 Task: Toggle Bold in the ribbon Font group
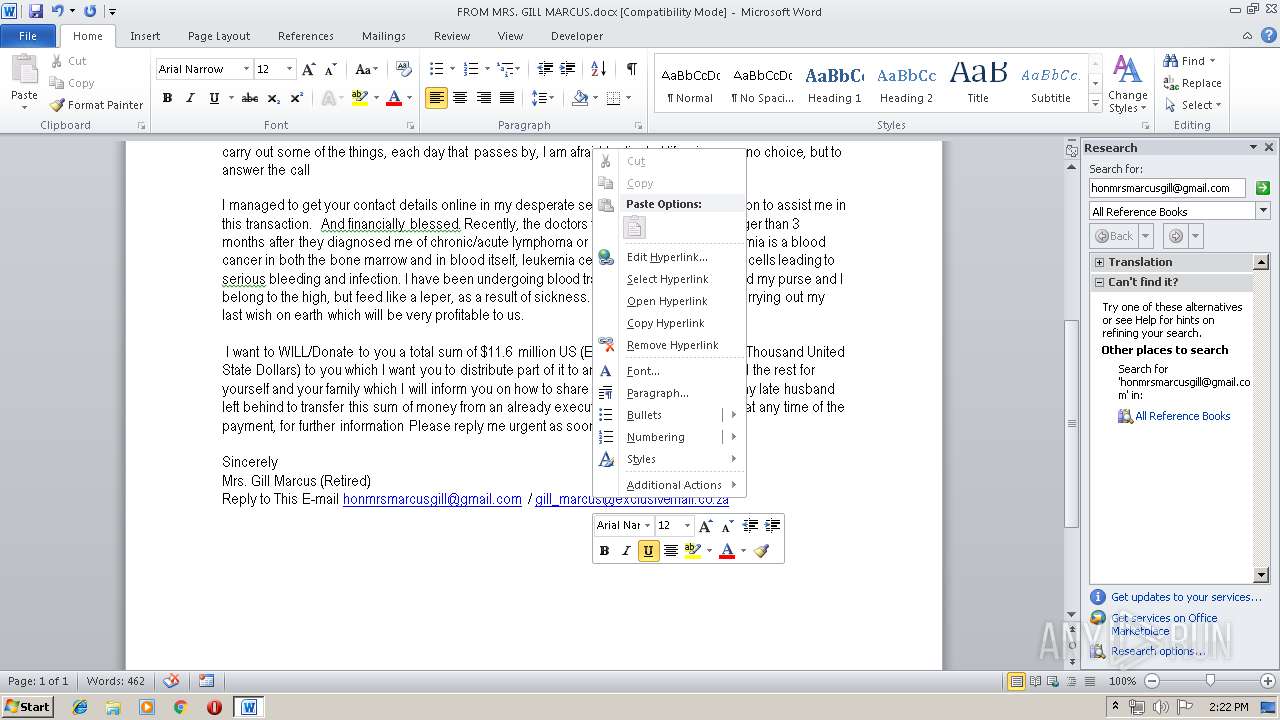(167, 98)
